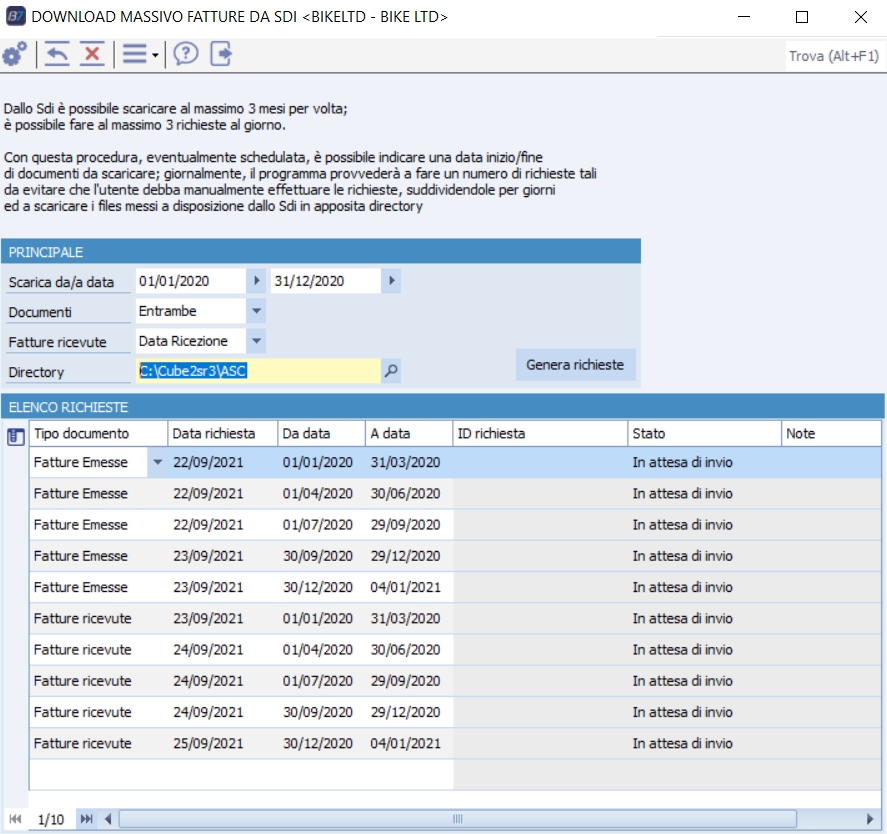Click the undo arrow toolbar icon
Screen dimensions: 887x834
[57, 54]
